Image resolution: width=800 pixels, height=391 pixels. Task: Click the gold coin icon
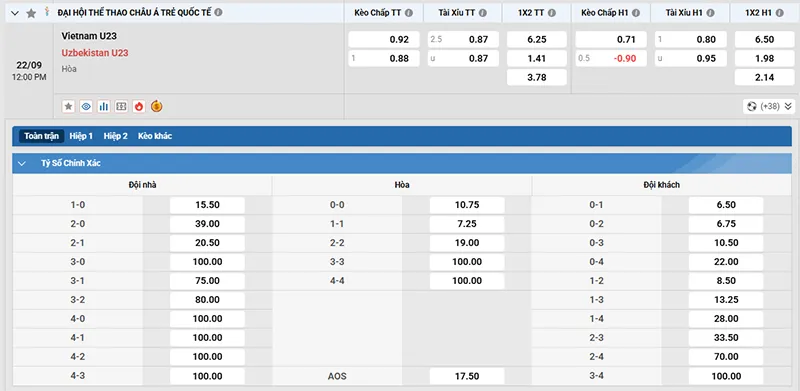tap(157, 106)
